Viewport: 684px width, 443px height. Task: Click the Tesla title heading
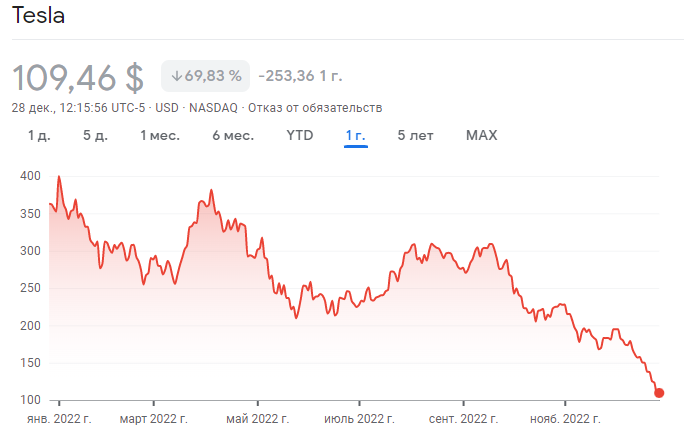pos(38,16)
